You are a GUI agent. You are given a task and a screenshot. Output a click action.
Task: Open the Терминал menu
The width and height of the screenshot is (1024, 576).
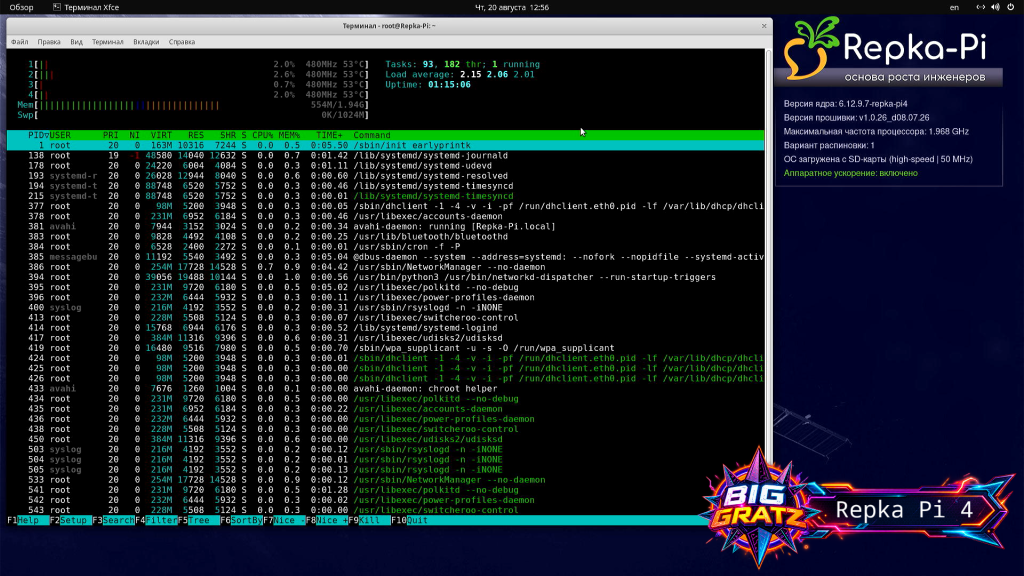pos(108,42)
